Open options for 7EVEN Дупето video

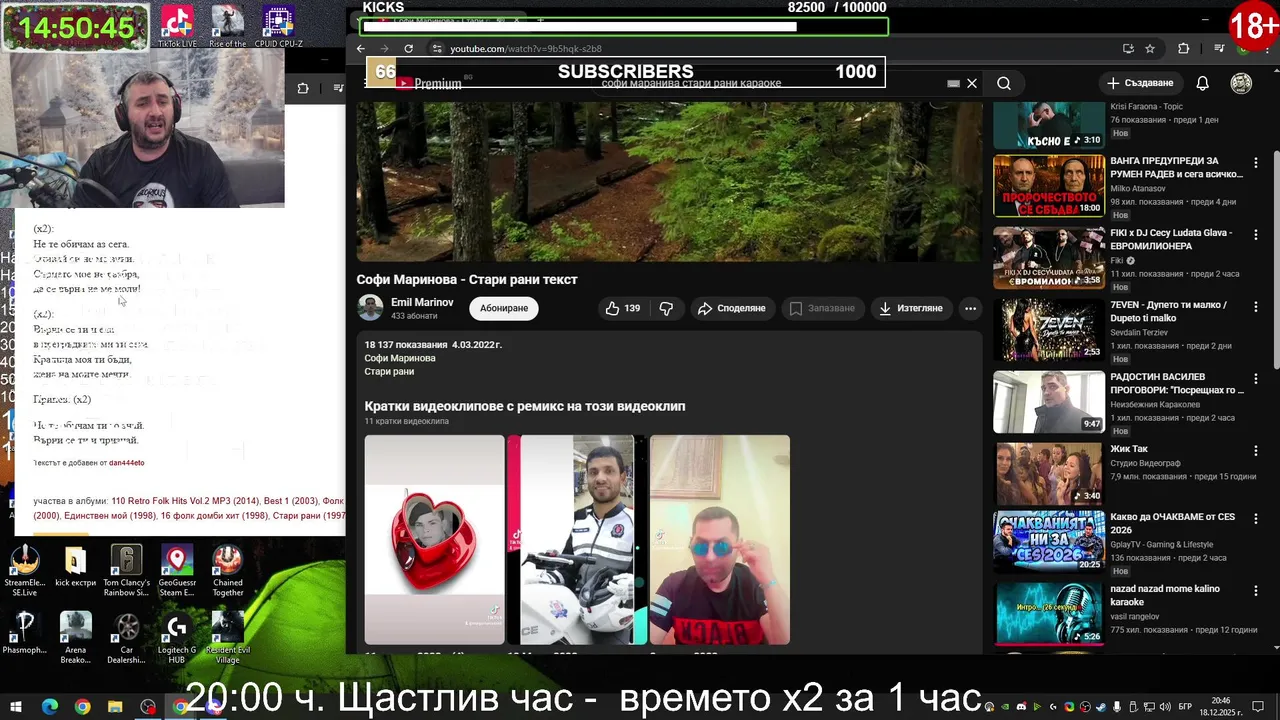[x=1256, y=306]
